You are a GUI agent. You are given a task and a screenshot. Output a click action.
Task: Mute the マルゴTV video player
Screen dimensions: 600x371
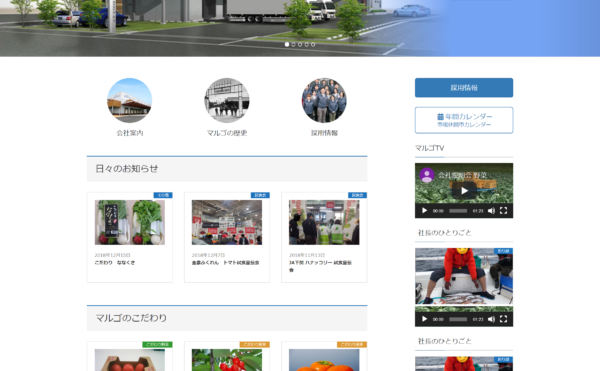click(x=492, y=211)
